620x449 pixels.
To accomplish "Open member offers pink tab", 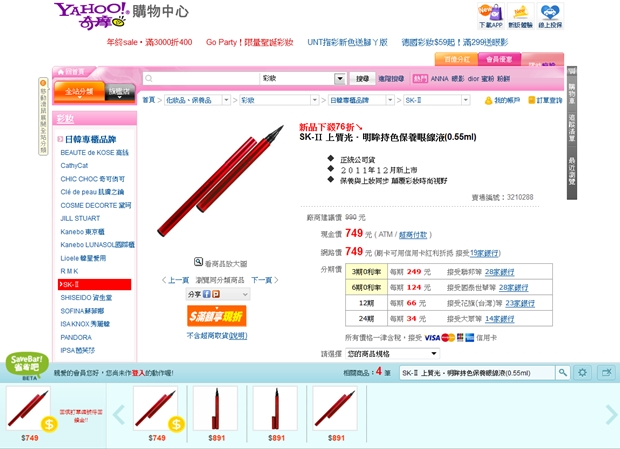I will pos(499,59).
